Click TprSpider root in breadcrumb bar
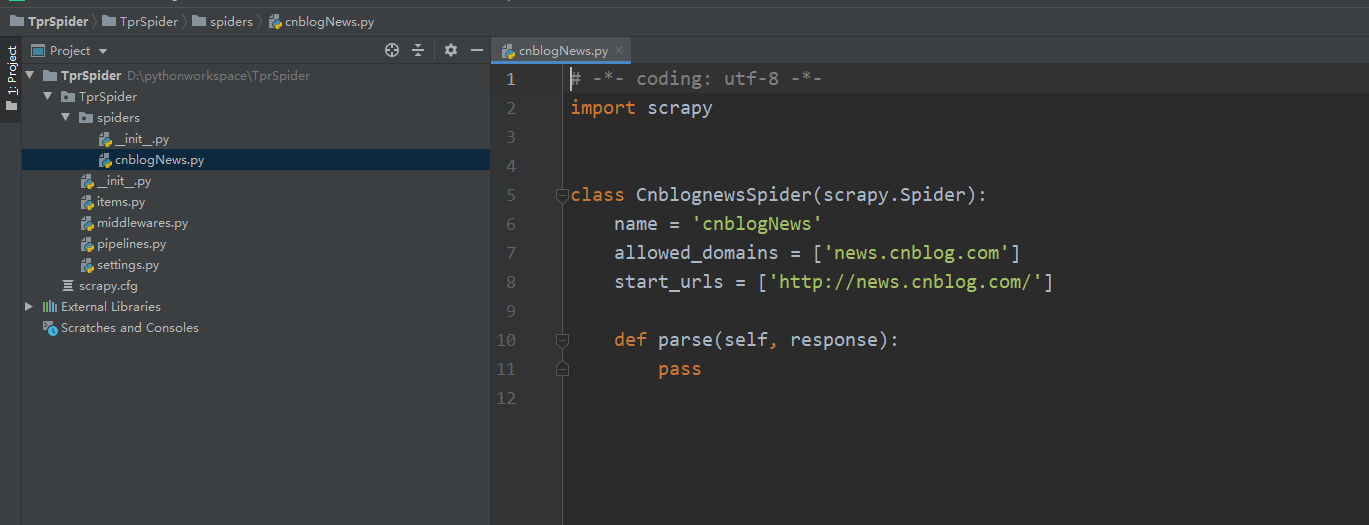The image size is (1369, 525). [50, 21]
